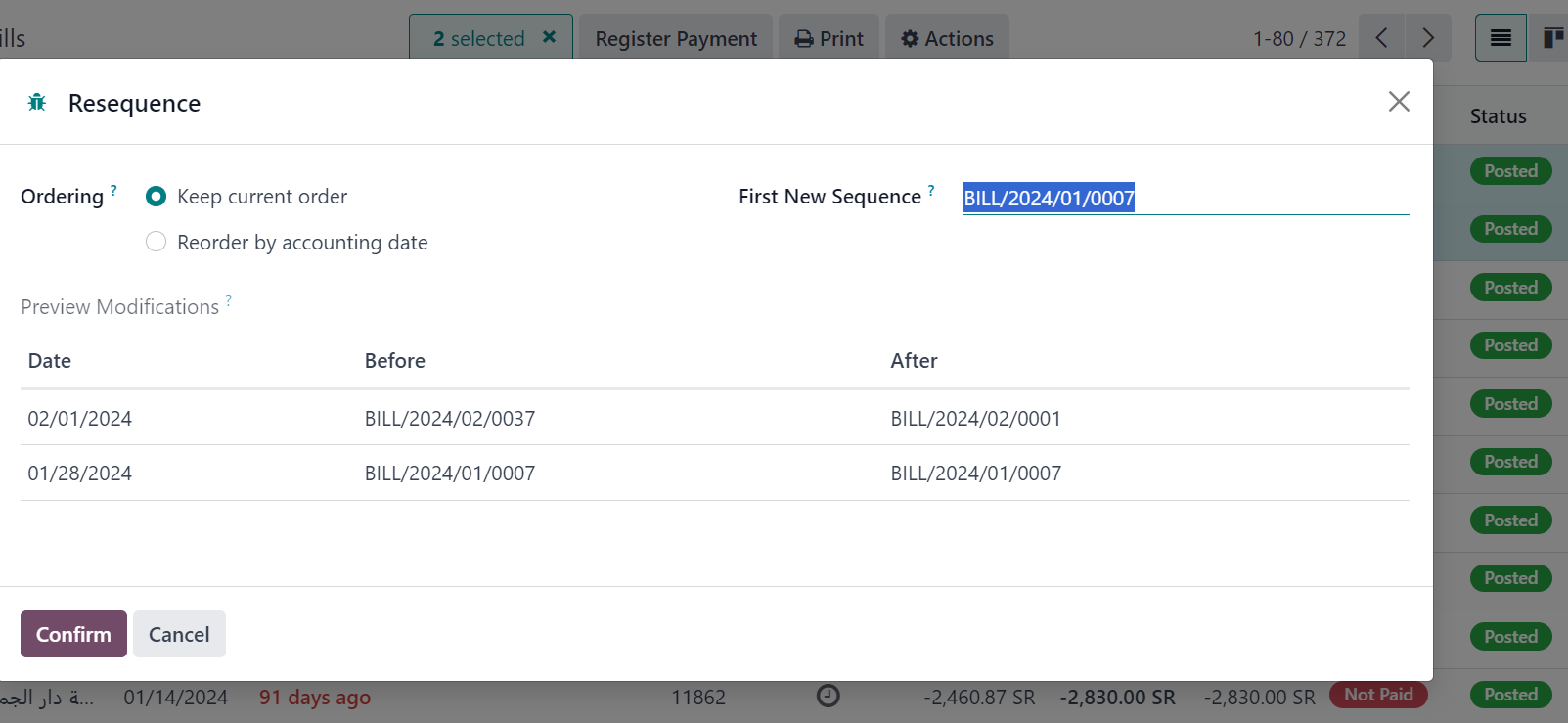
Task: Click After value BILL/2024/01/0007 in table
Action: tap(976, 474)
